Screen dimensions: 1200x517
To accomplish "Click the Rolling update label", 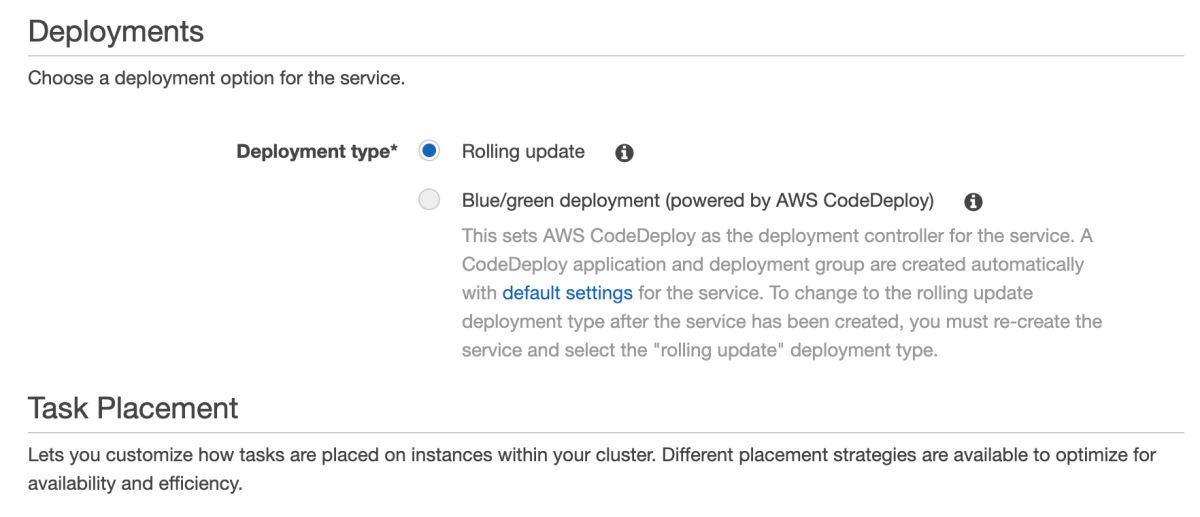I will 523,152.
